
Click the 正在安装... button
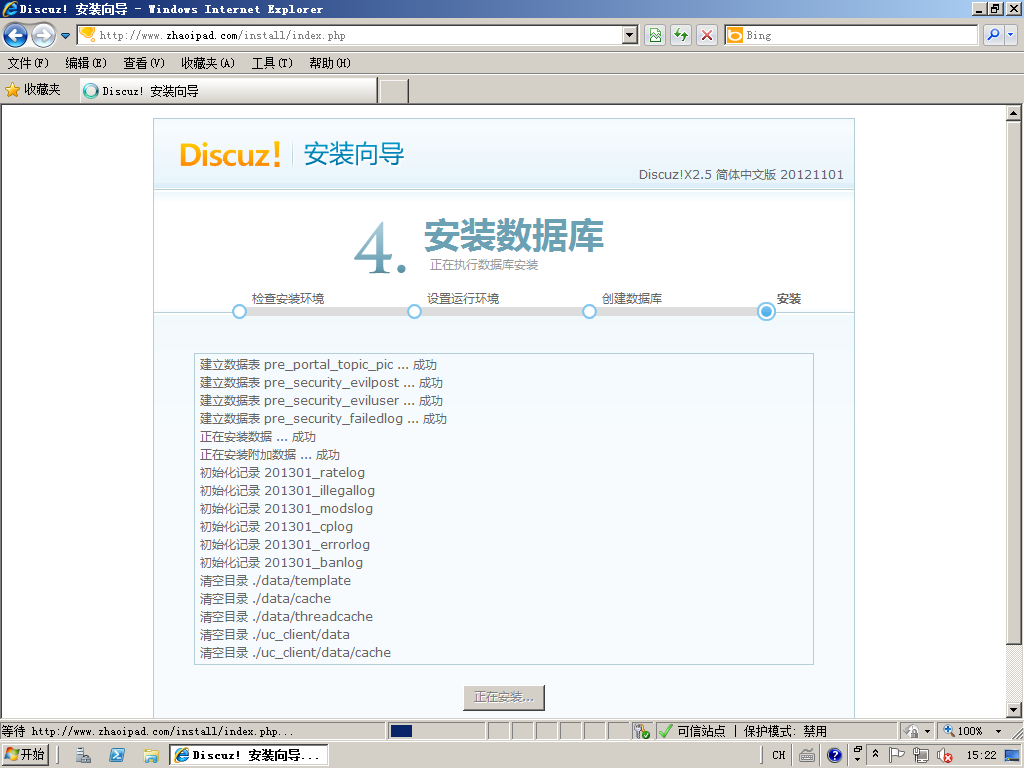click(x=504, y=697)
